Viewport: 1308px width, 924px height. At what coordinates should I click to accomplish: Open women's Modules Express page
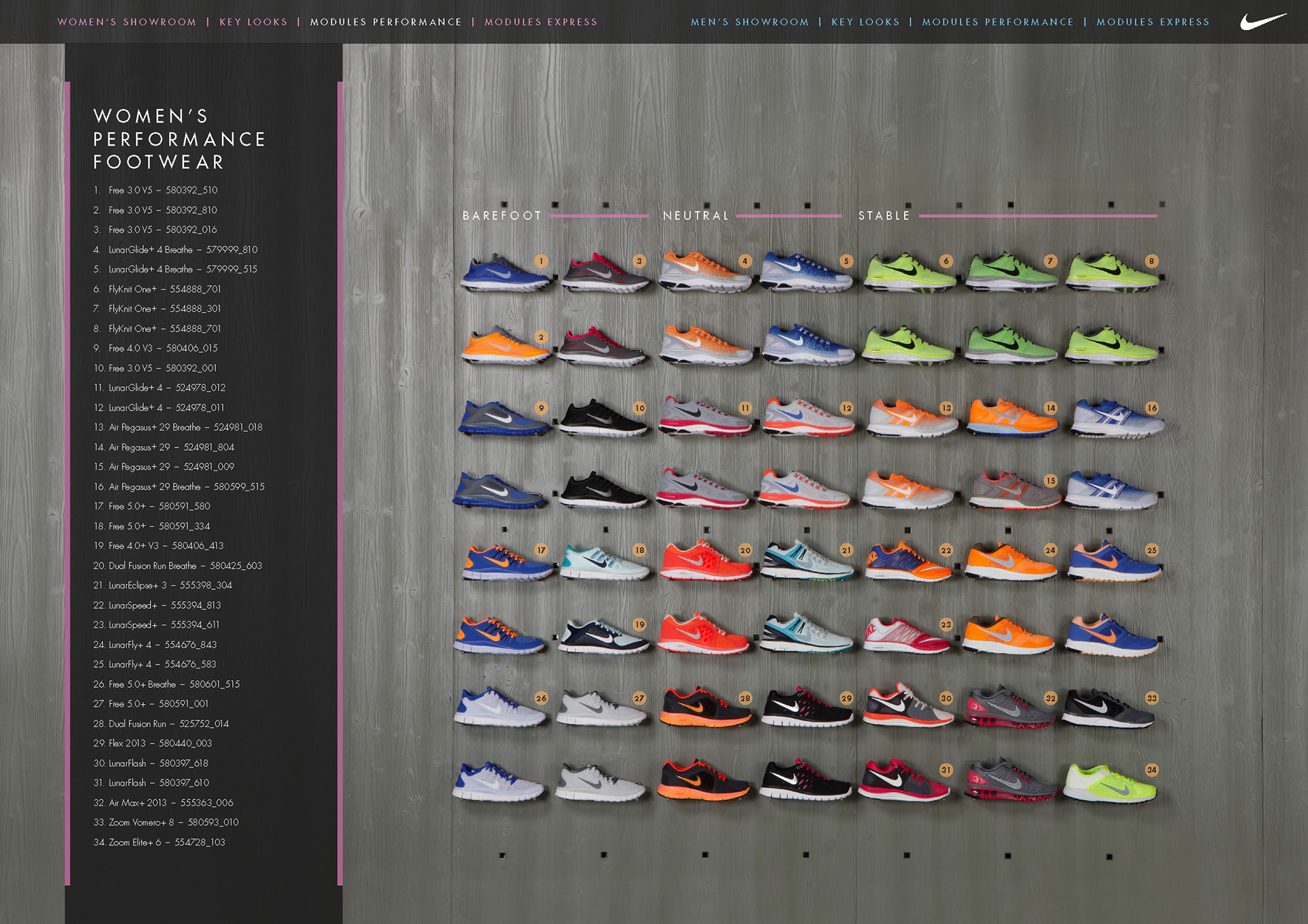pyautogui.click(x=541, y=22)
